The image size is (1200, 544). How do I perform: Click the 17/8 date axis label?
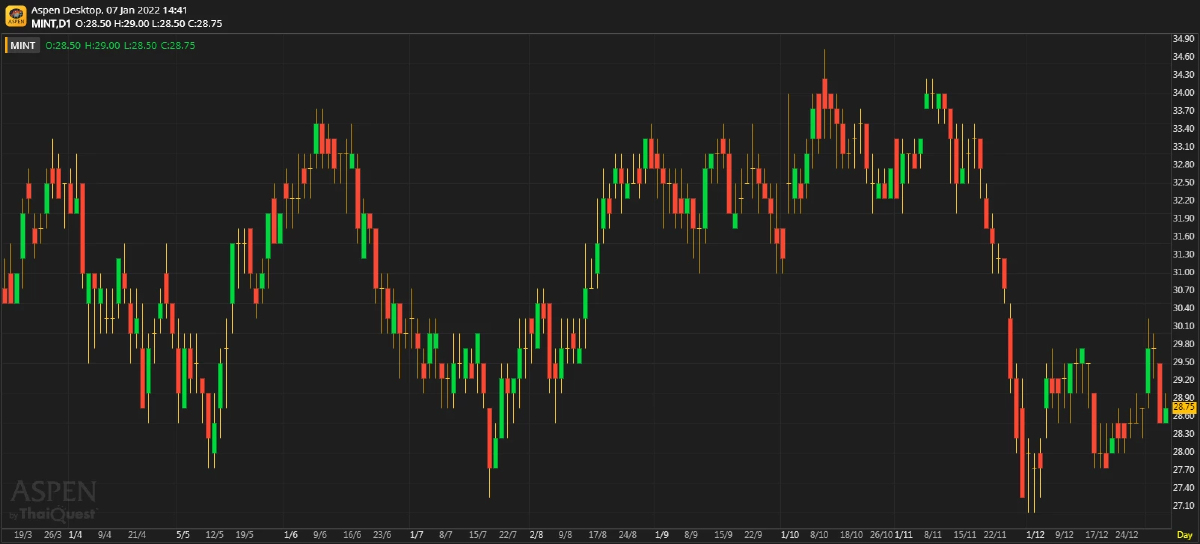pyautogui.click(x=598, y=535)
